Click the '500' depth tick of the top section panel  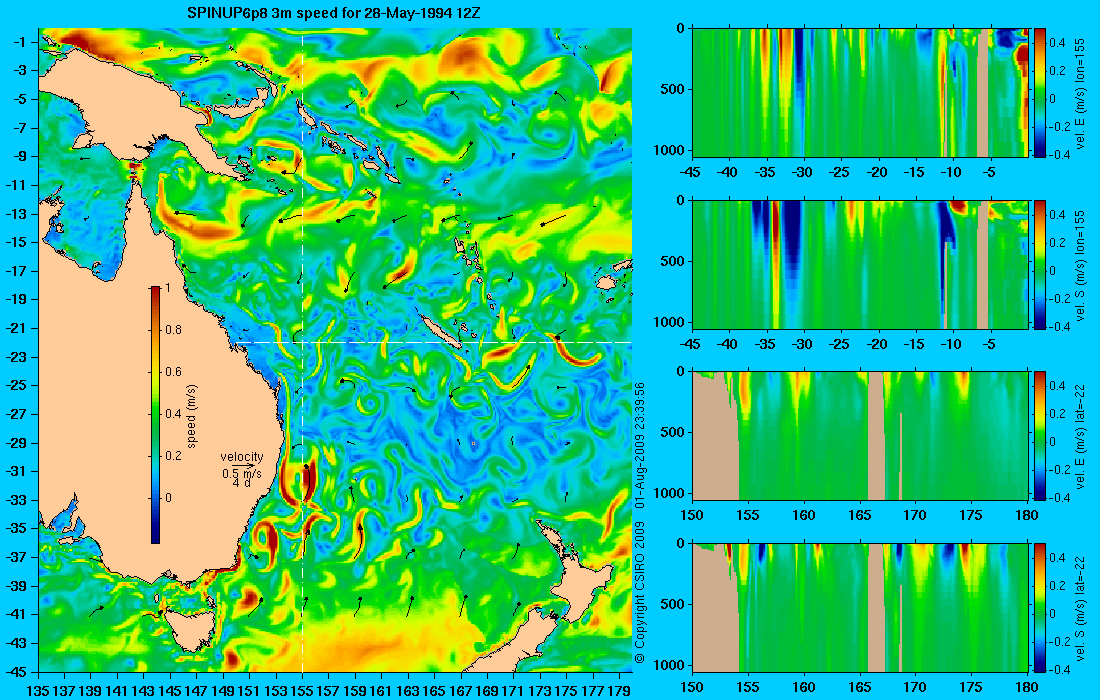(x=674, y=89)
